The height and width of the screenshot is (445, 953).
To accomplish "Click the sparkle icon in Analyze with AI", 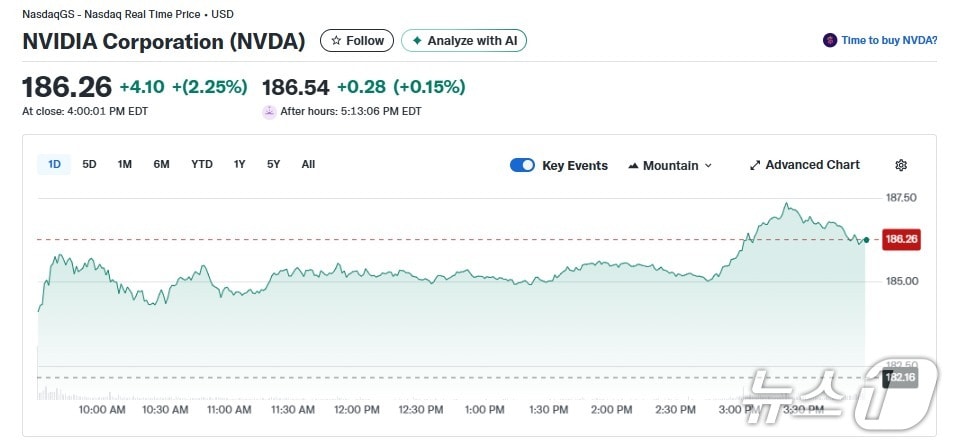I will [417, 41].
